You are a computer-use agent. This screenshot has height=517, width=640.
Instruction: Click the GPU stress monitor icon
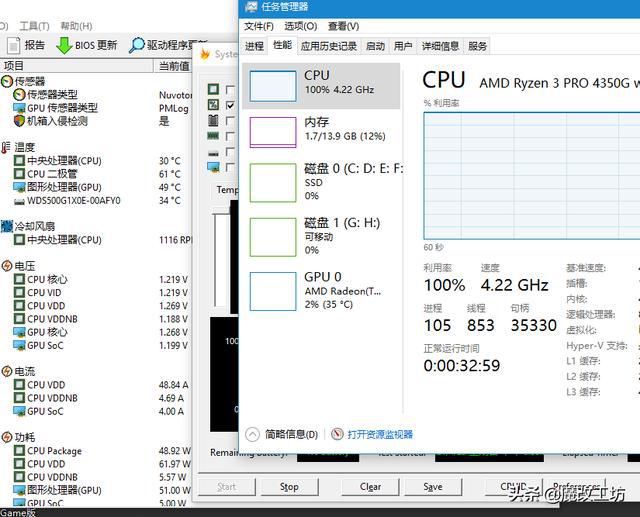point(213,167)
